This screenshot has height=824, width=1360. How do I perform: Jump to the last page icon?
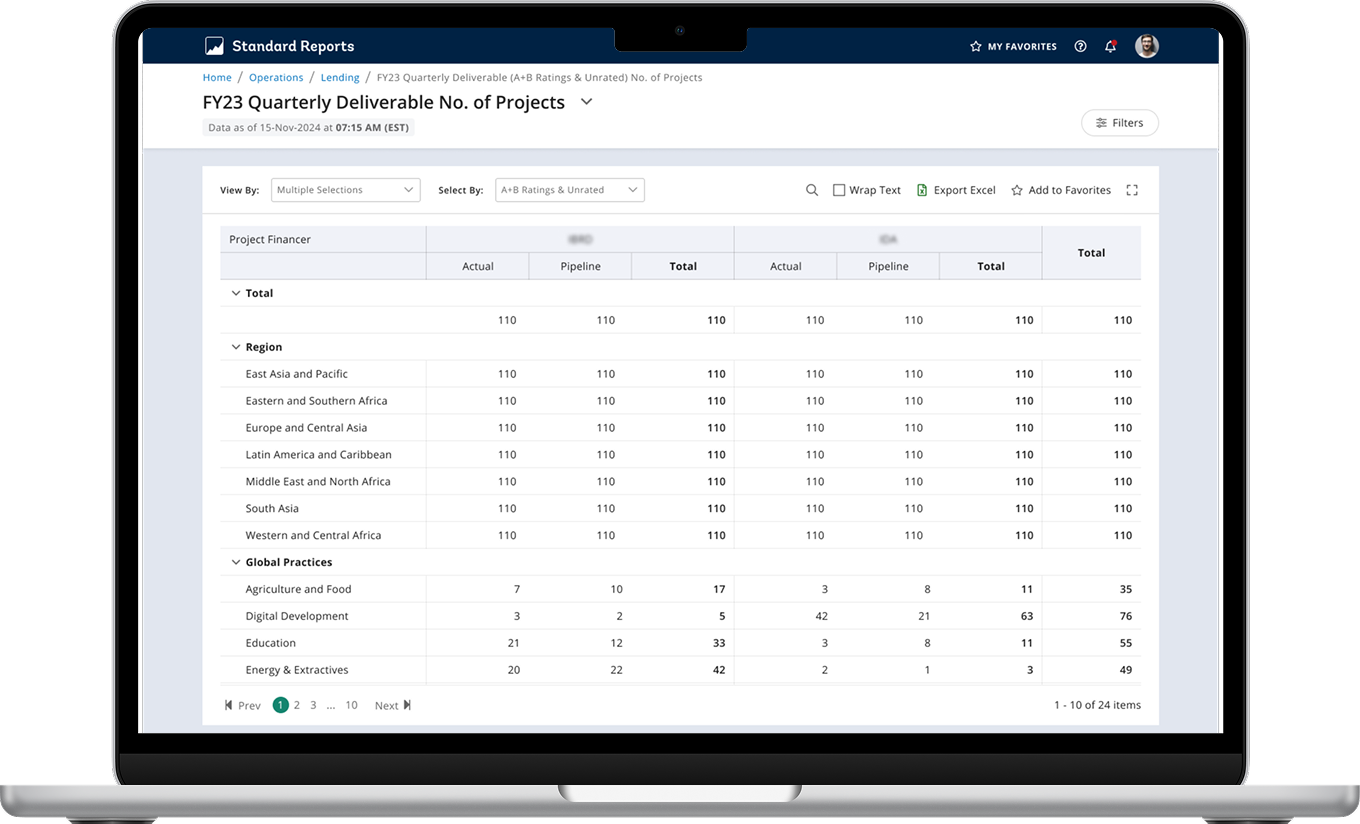click(x=407, y=705)
